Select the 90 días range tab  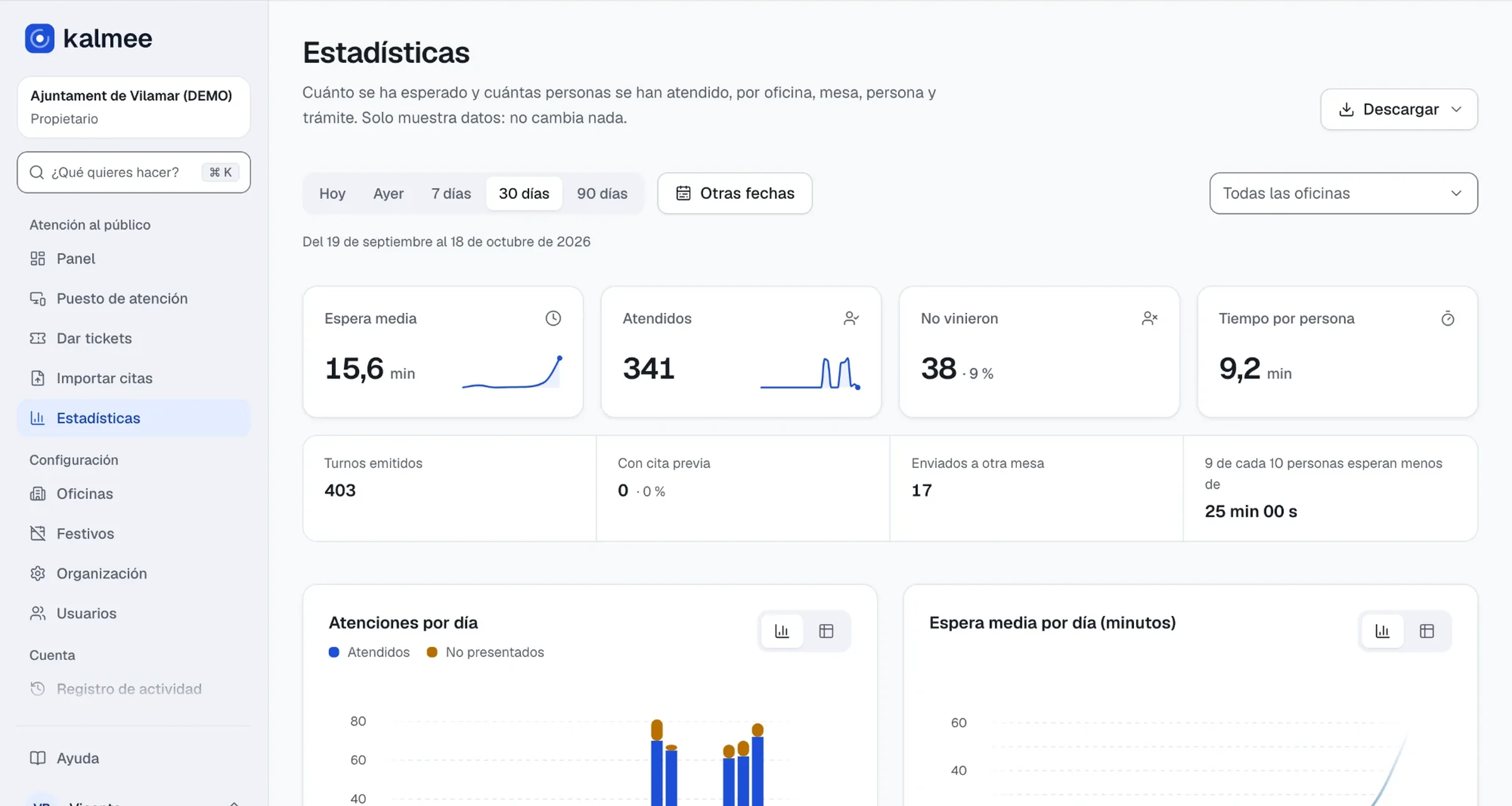pos(602,193)
